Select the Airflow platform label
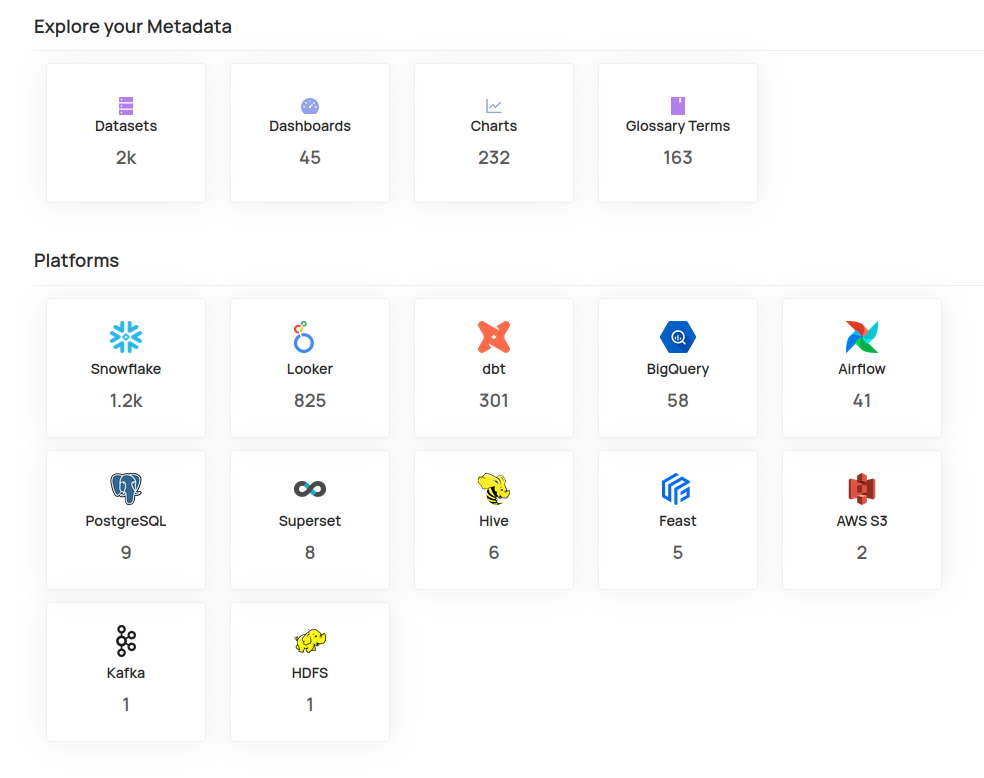Screen dimensions: 984x778 [862, 369]
